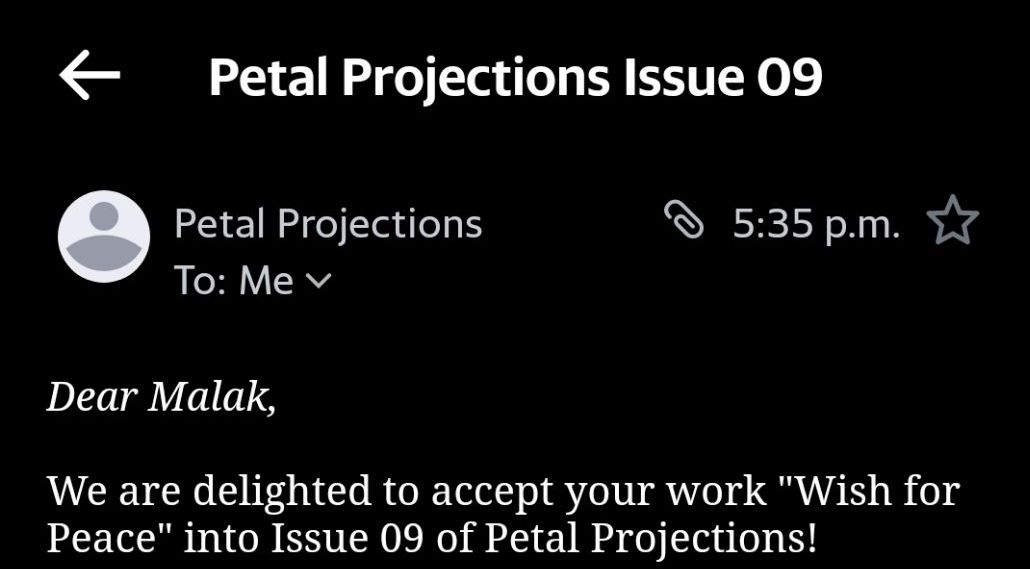Open the sender's profile avatar
The image size is (1030, 569).
104,236
